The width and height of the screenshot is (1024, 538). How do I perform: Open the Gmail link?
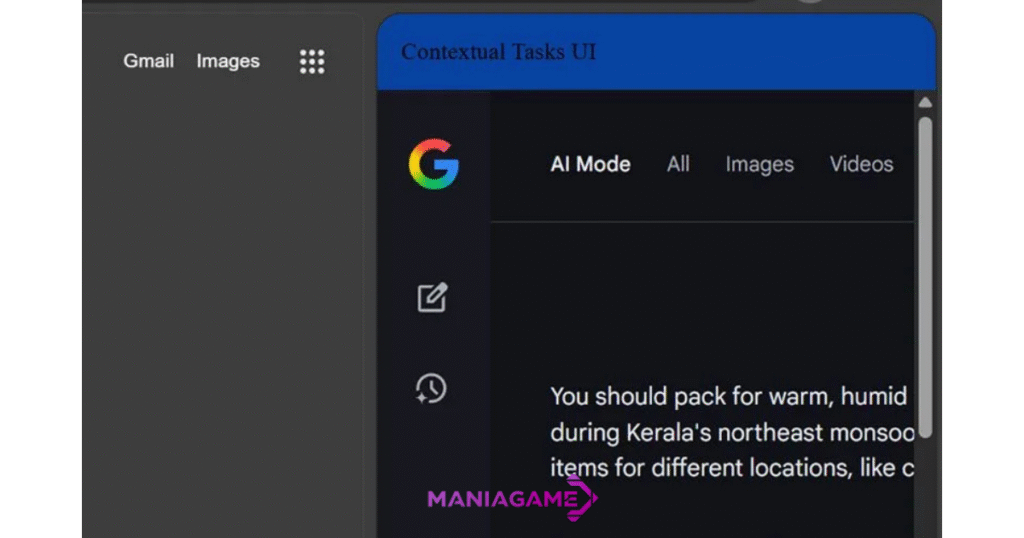tap(148, 61)
